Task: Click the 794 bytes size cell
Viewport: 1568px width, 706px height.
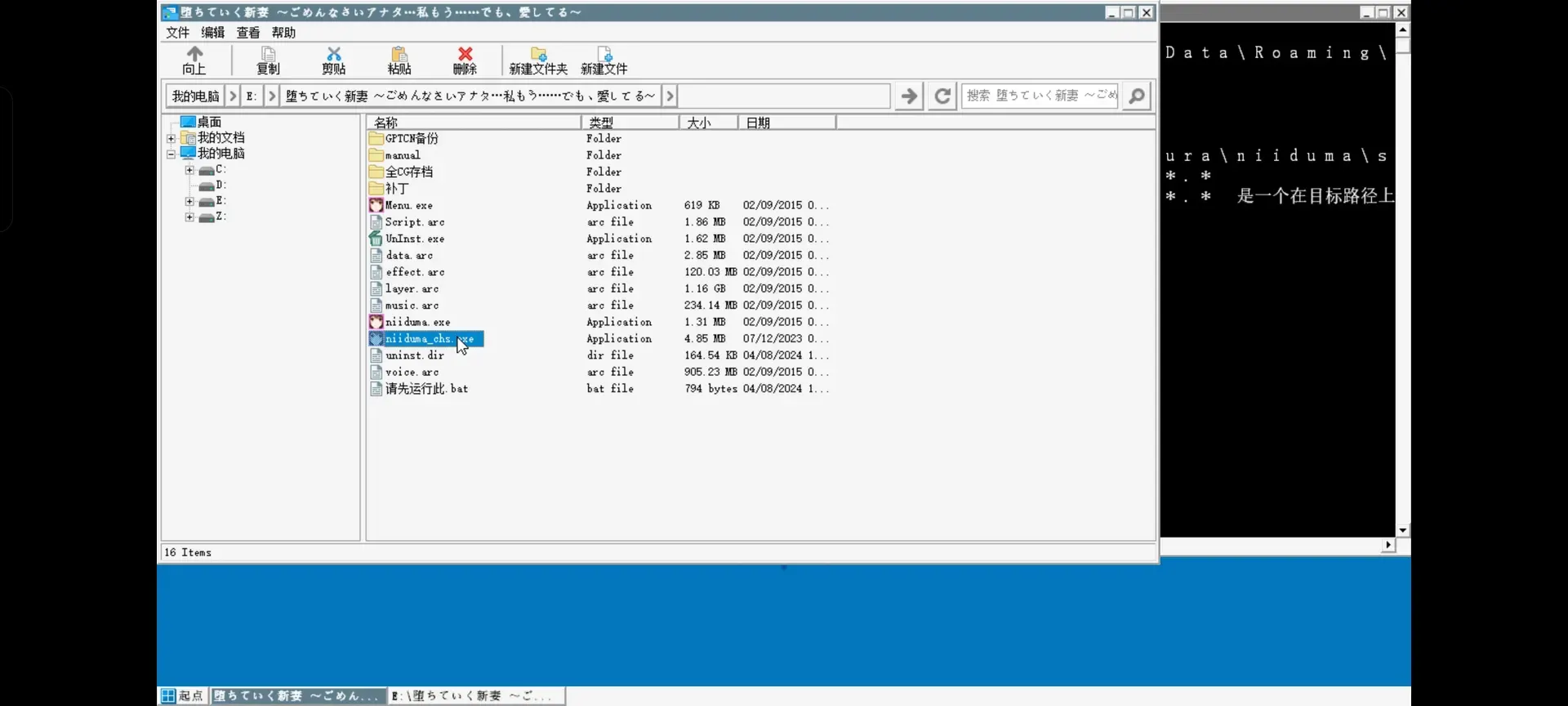Action: (710, 389)
